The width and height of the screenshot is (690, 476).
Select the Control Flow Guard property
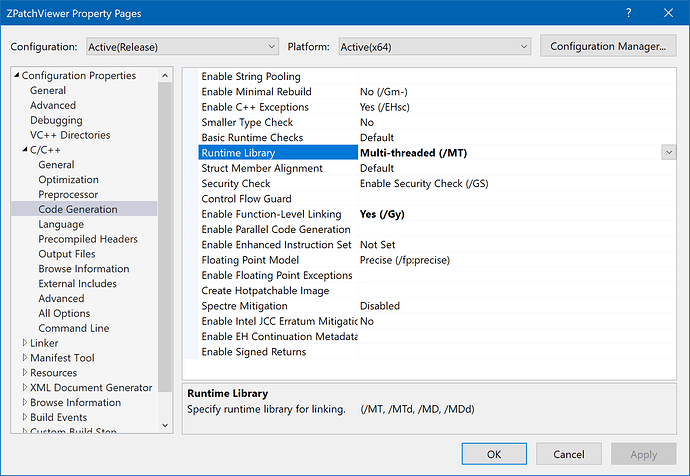click(246, 199)
